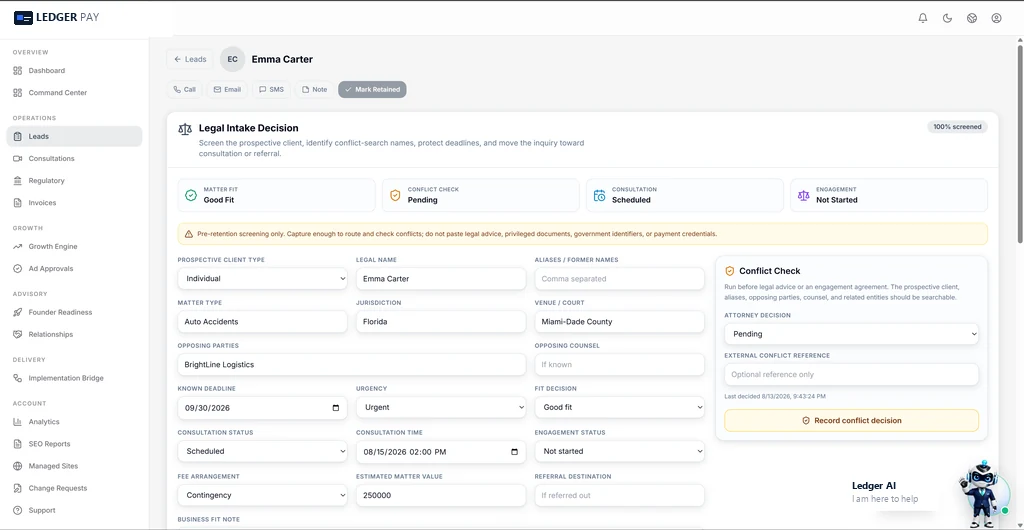Click the globe icon in header
The image size is (1024, 530).
[972, 18]
